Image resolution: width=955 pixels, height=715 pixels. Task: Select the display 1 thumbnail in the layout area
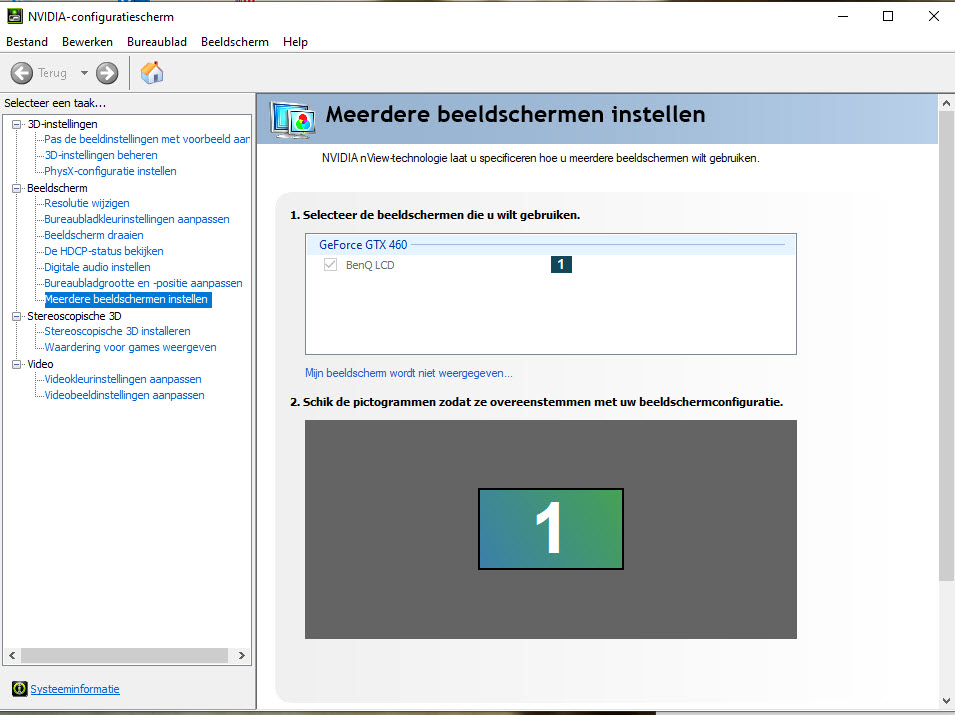[551, 529]
